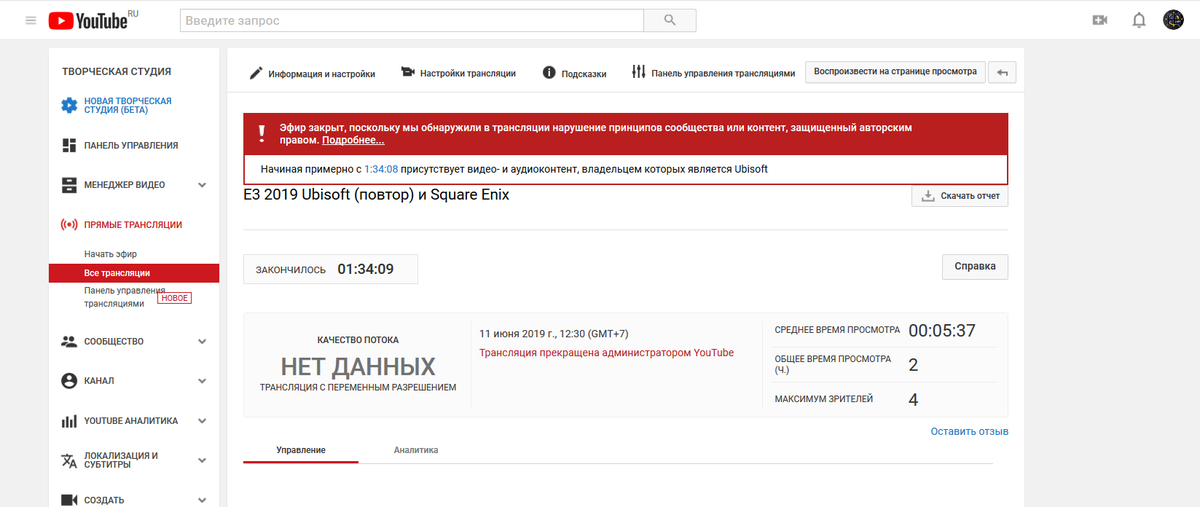Expand the Сообщество section
The width and height of the screenshot is (1200, 507).
click(202, 341)
